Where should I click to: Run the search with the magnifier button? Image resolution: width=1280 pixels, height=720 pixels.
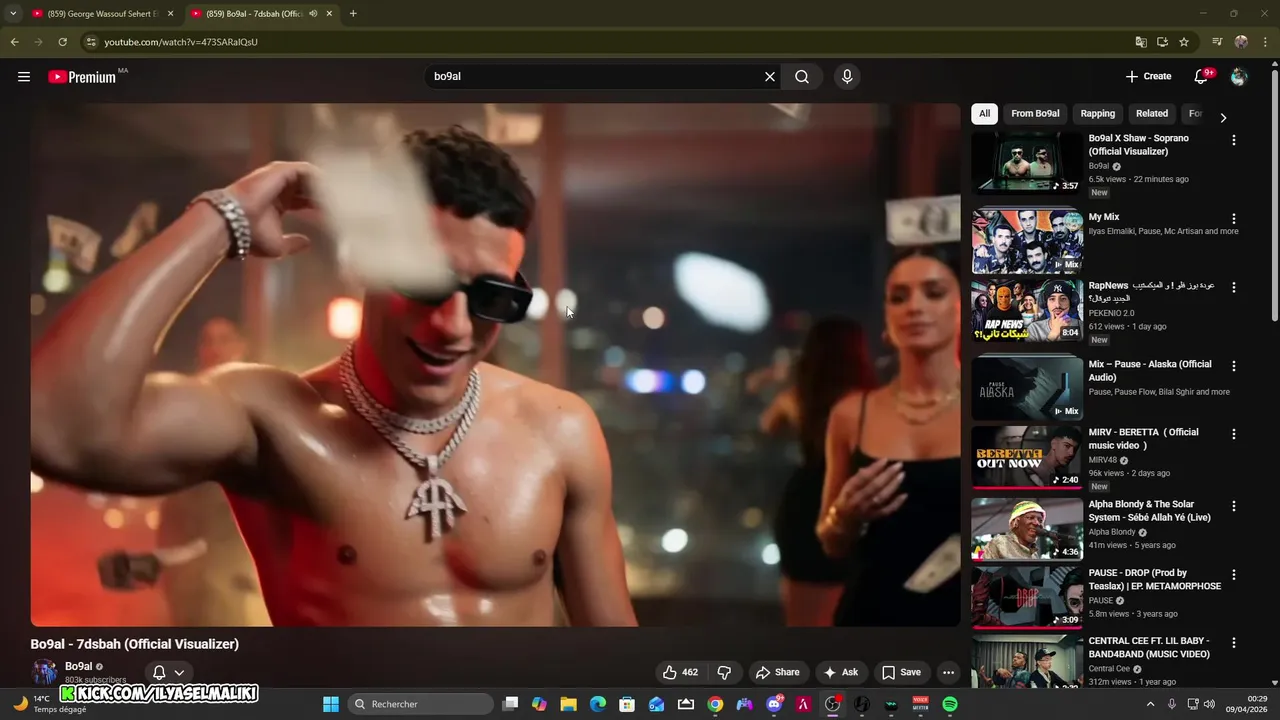(x=802, y=76)
